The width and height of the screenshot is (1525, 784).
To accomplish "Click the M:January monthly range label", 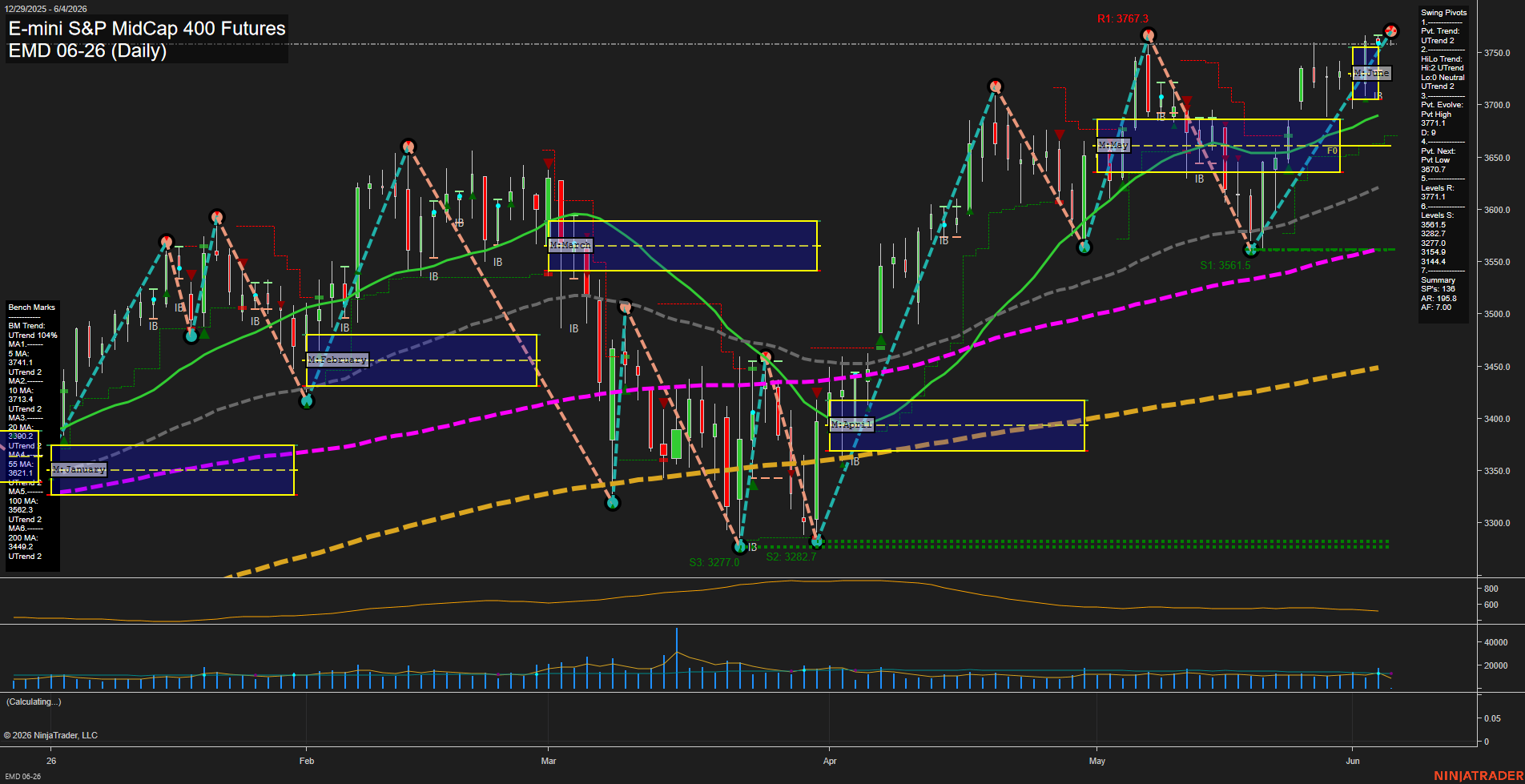I will pyautogui.click(x=79, y=469).
